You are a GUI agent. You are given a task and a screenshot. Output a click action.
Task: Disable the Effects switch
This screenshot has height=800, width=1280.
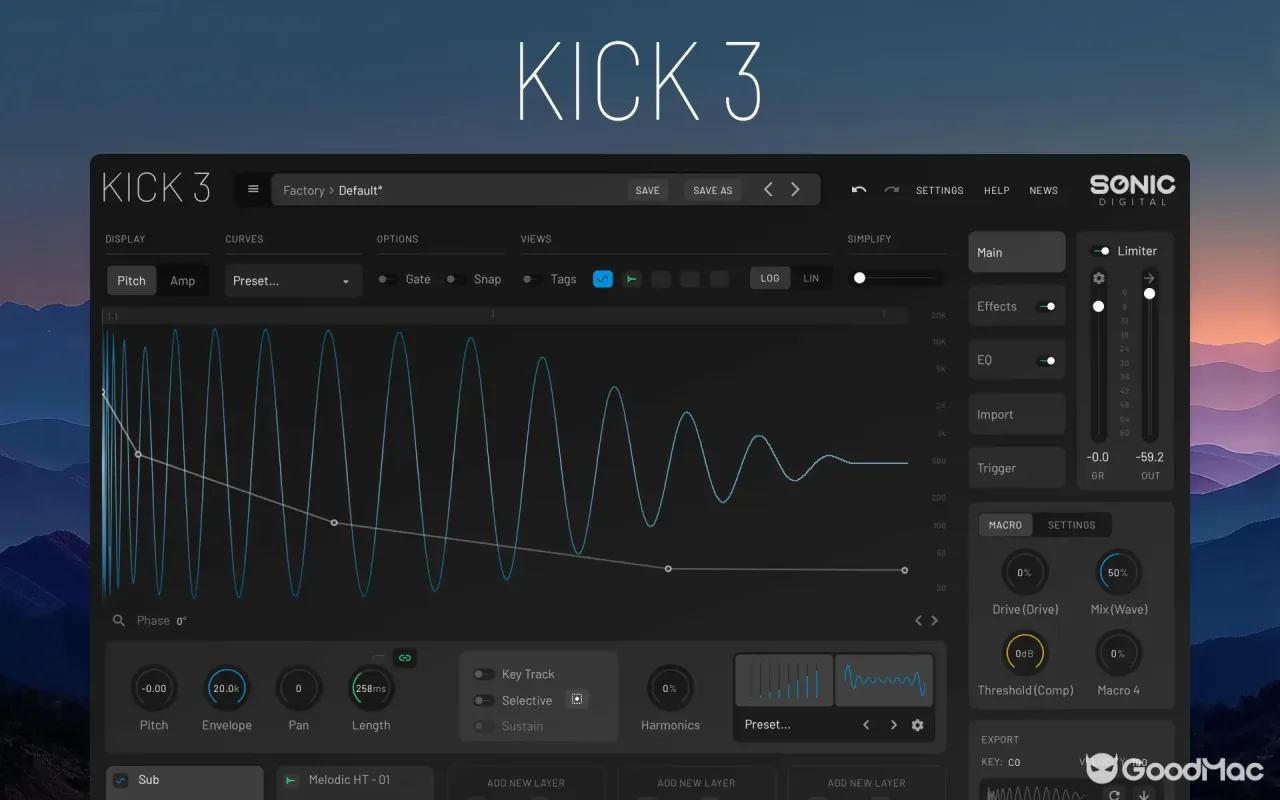pyautogui.click(x=1046, y=307)
